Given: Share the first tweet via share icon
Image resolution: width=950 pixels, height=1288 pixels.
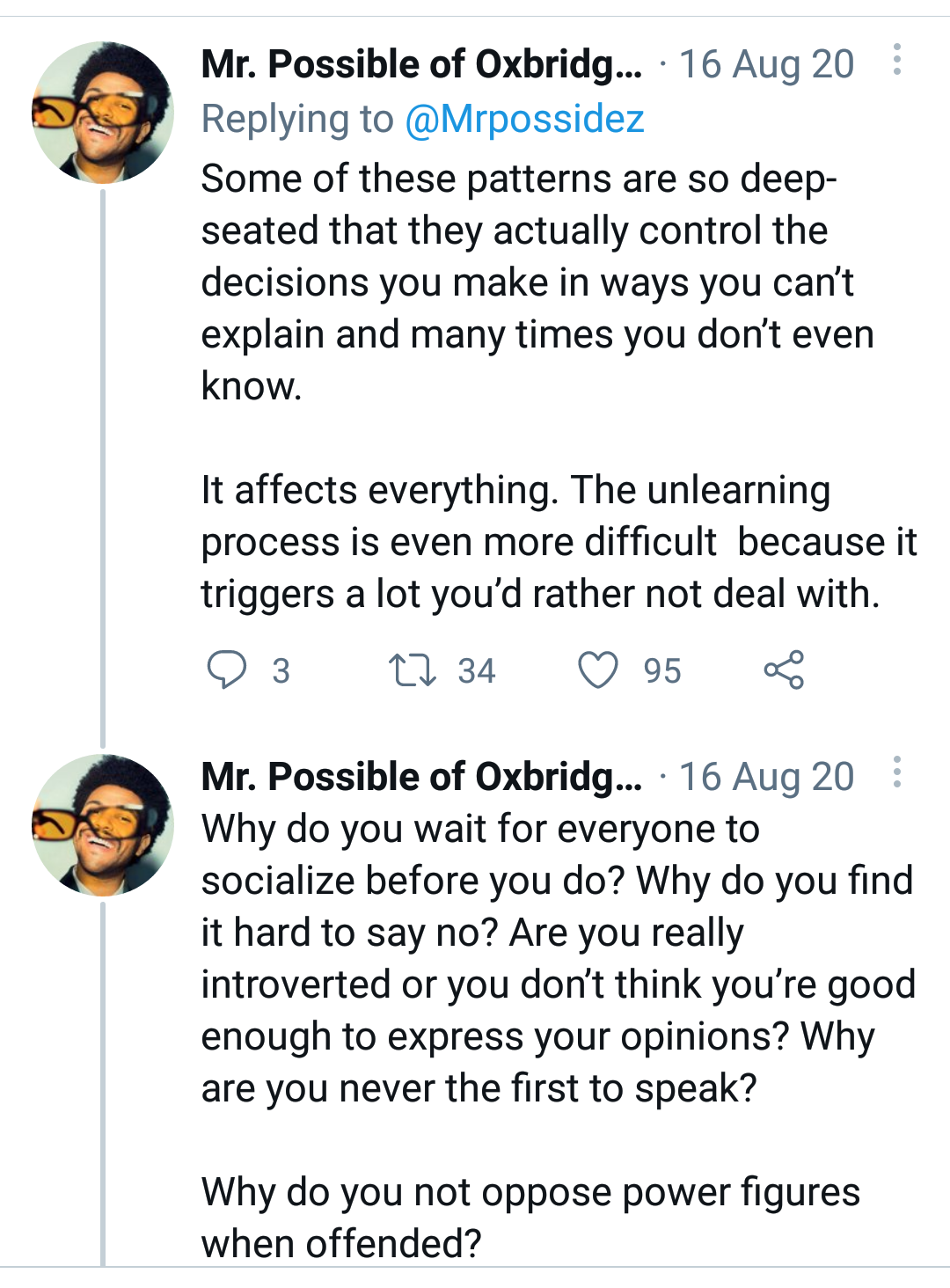Looking at the screenshot, I should point(783,670).
